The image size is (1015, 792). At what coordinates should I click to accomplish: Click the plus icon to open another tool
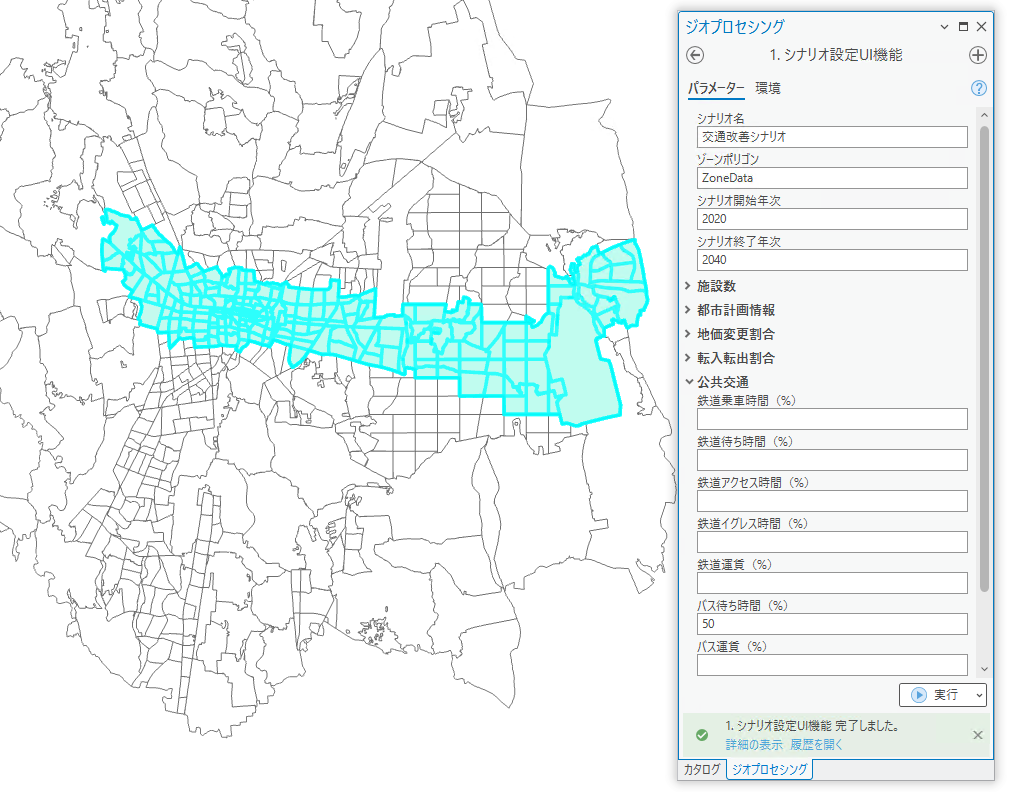click(x=977, y=56)
